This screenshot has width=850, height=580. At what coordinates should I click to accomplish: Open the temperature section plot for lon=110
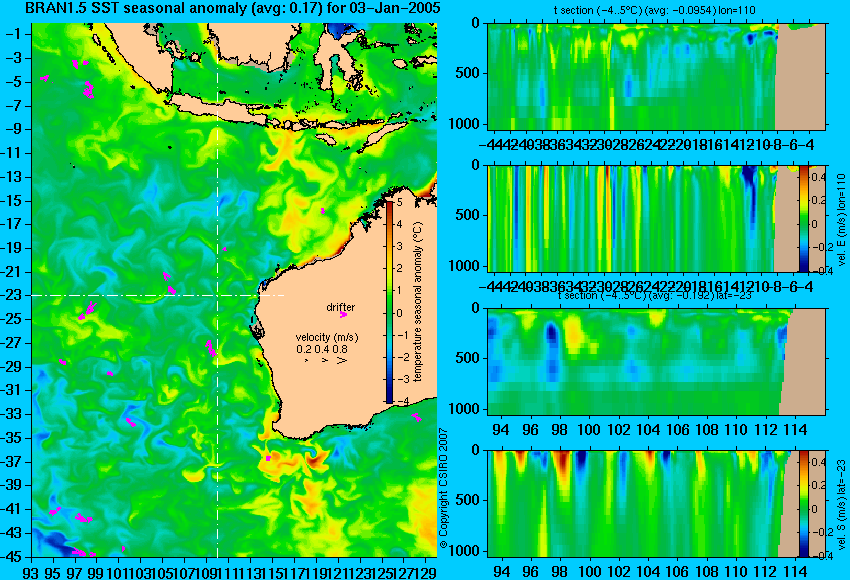[657, 76]
